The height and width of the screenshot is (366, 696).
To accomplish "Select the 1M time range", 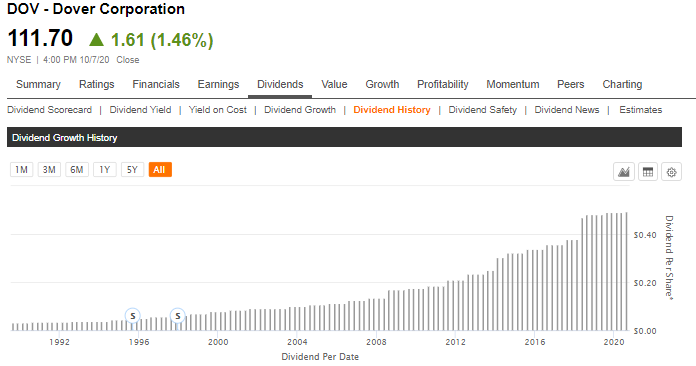I will coord(21,169).
